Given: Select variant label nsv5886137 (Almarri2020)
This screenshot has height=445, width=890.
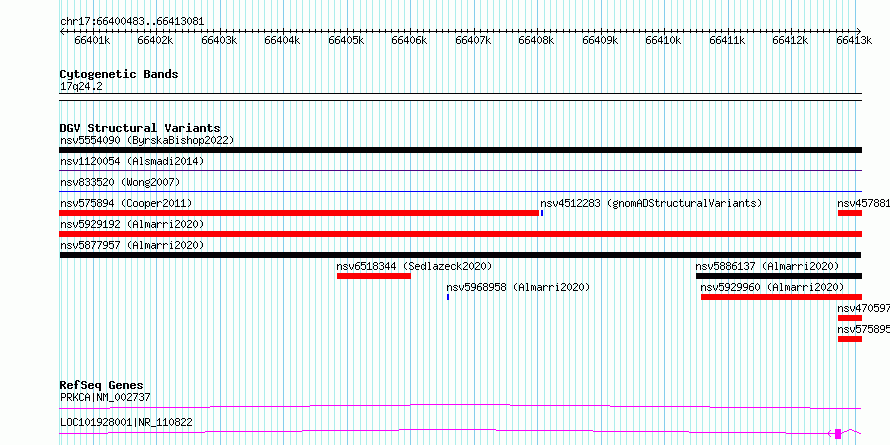Looking at the screenshot, I should 767,266.
